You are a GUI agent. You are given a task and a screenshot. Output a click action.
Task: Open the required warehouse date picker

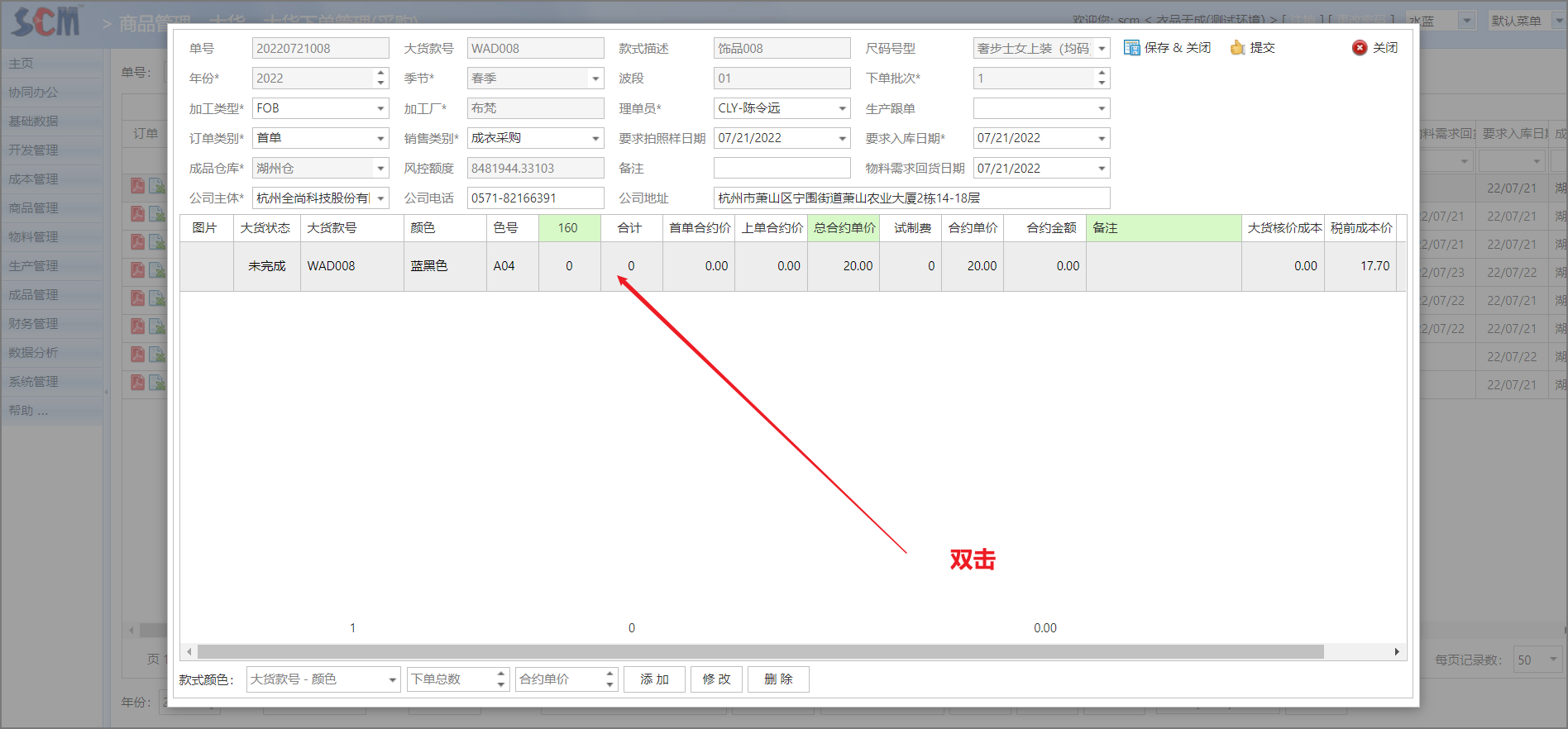(x=1102, y=139)
